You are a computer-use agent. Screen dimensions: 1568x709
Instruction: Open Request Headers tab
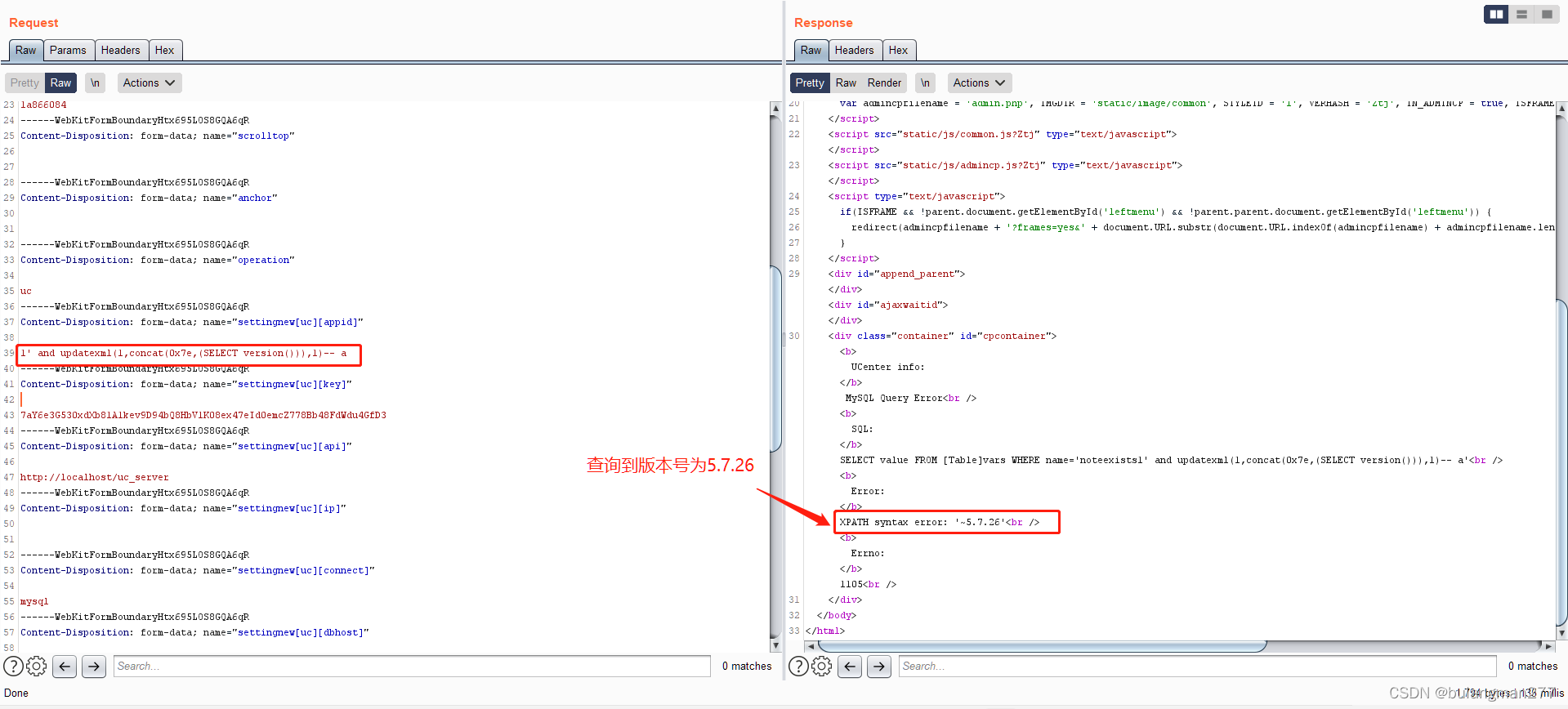tap(120, 50)
